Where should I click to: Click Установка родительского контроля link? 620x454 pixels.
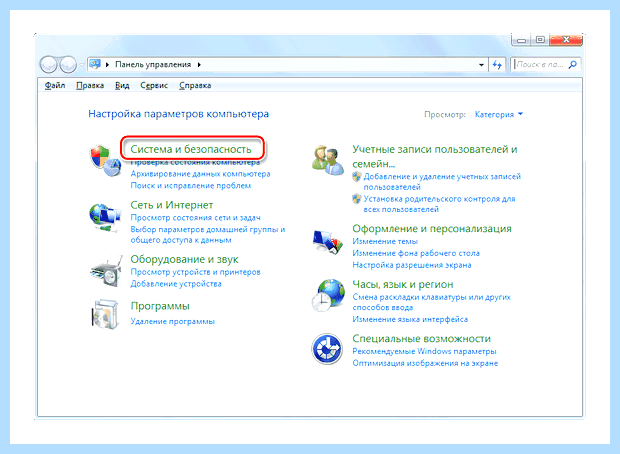(x=439, y=204)
